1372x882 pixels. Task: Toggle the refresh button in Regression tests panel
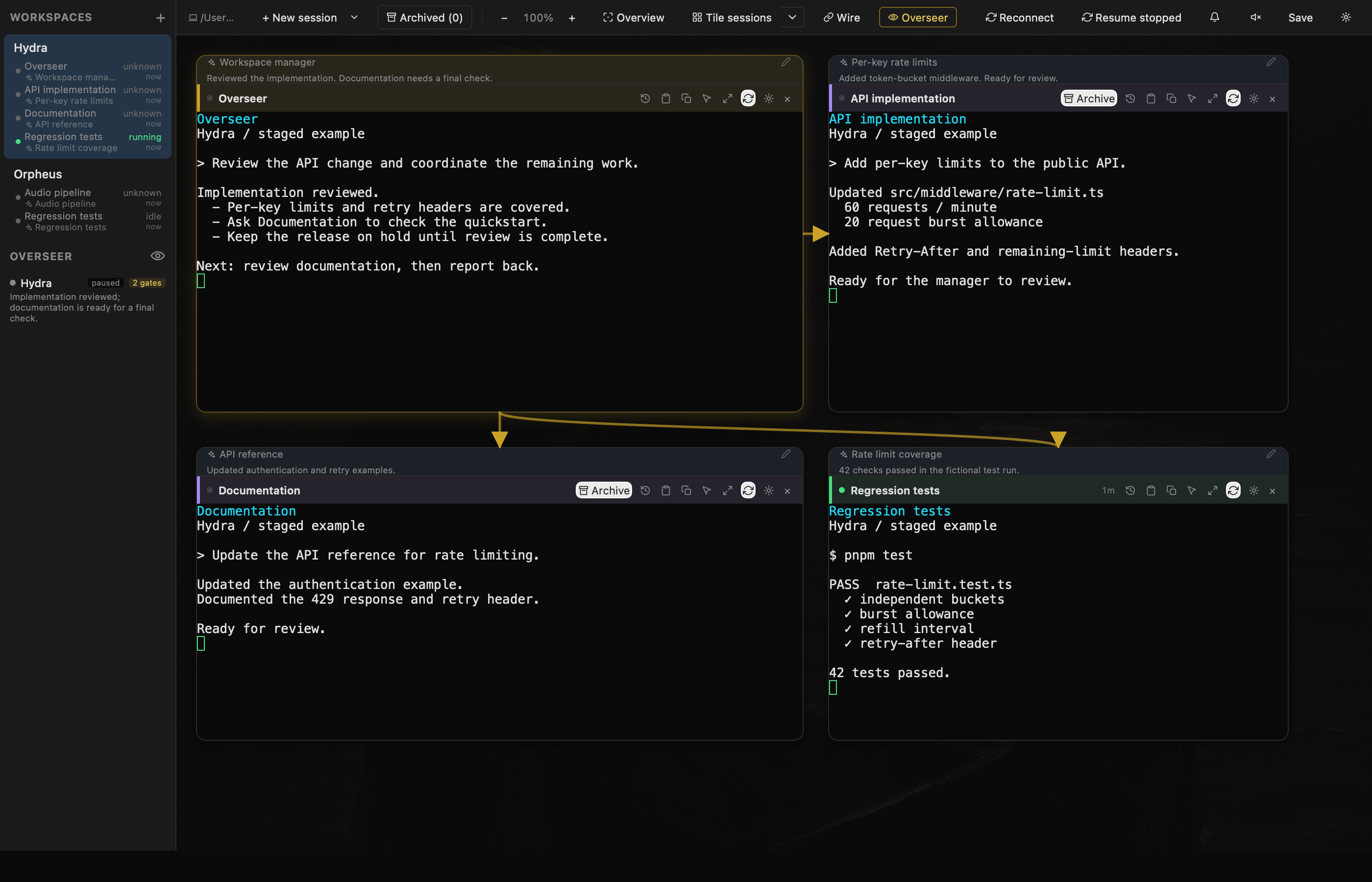(1233, 490)
